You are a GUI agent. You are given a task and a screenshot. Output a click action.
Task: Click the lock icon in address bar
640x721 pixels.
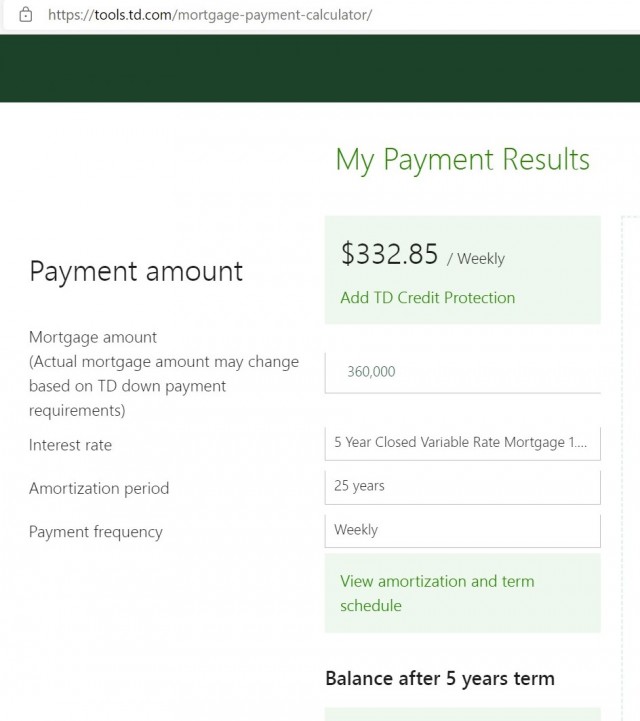point(26,15)
